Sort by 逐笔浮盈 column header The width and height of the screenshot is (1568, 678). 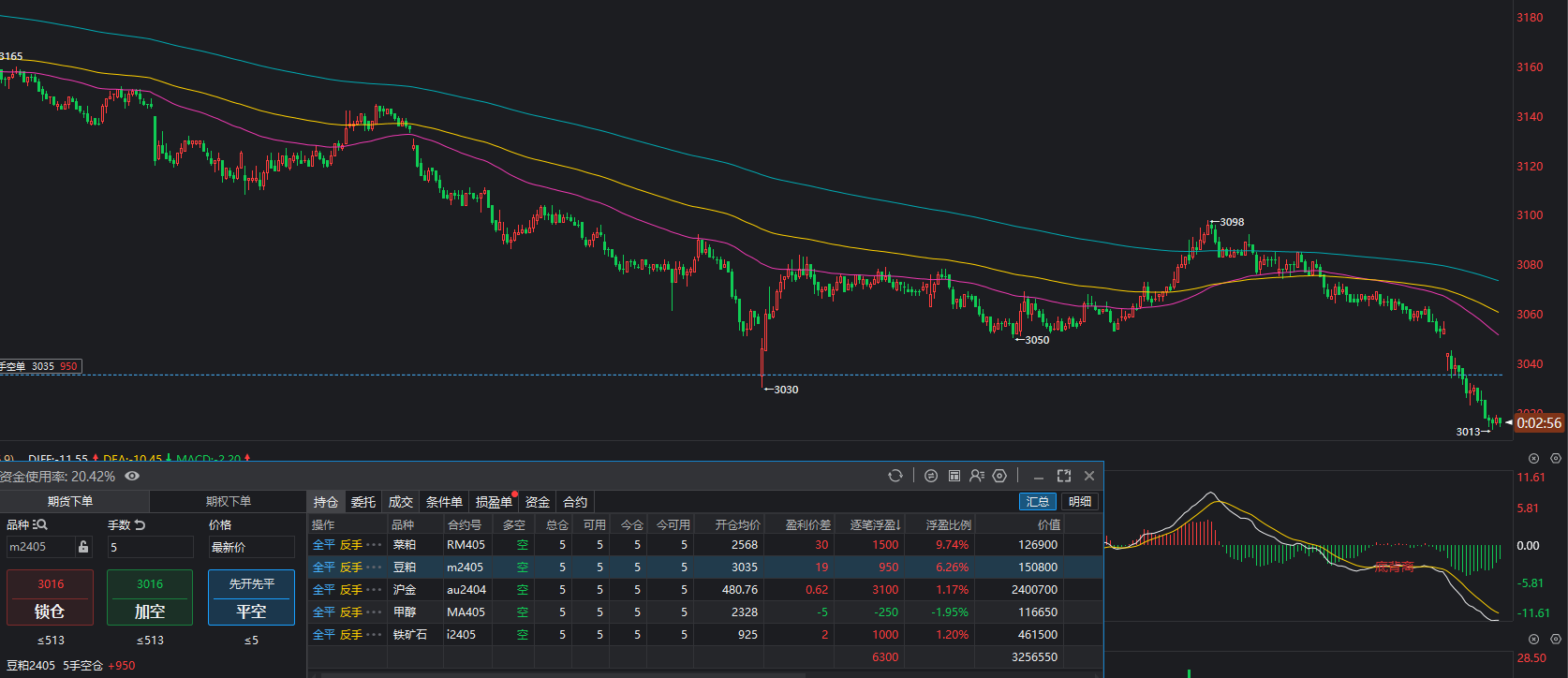(x=875, y=524)
